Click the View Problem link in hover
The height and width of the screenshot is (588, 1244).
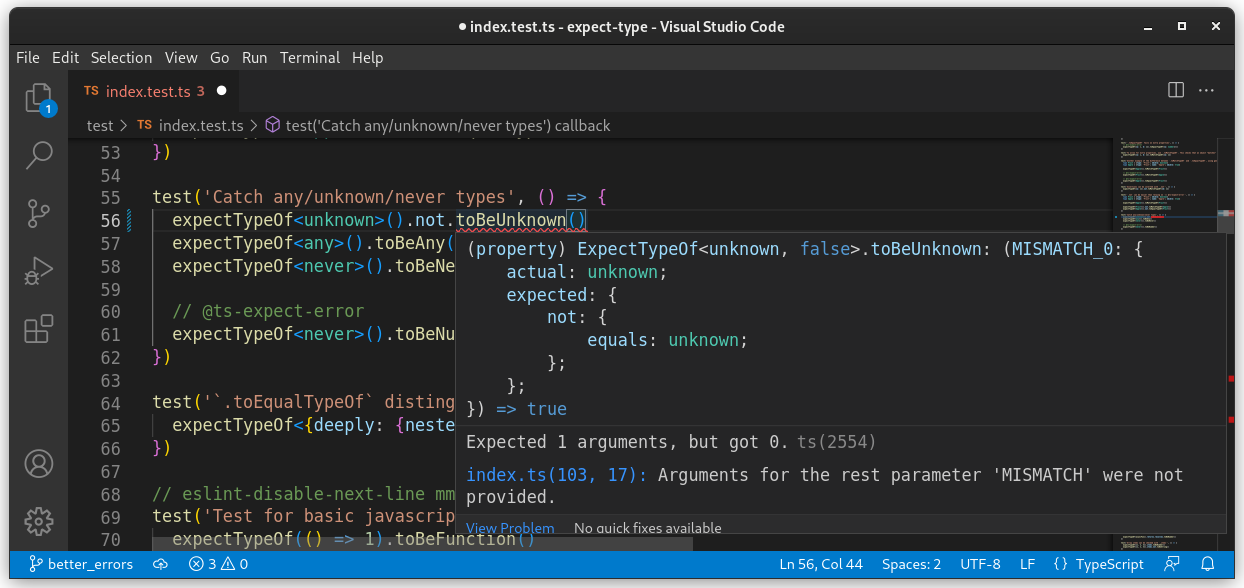(510, 528)
